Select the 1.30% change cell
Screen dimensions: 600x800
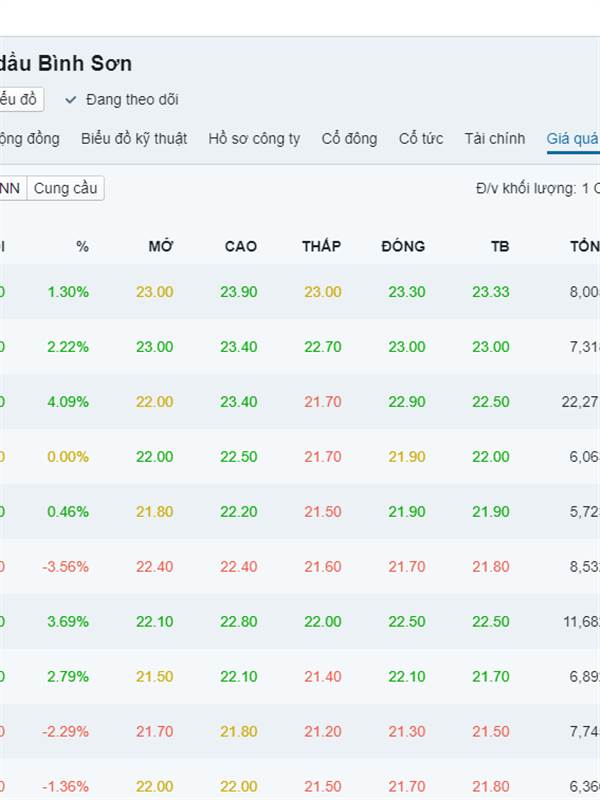pyautogui.click(x=68, y=292)
